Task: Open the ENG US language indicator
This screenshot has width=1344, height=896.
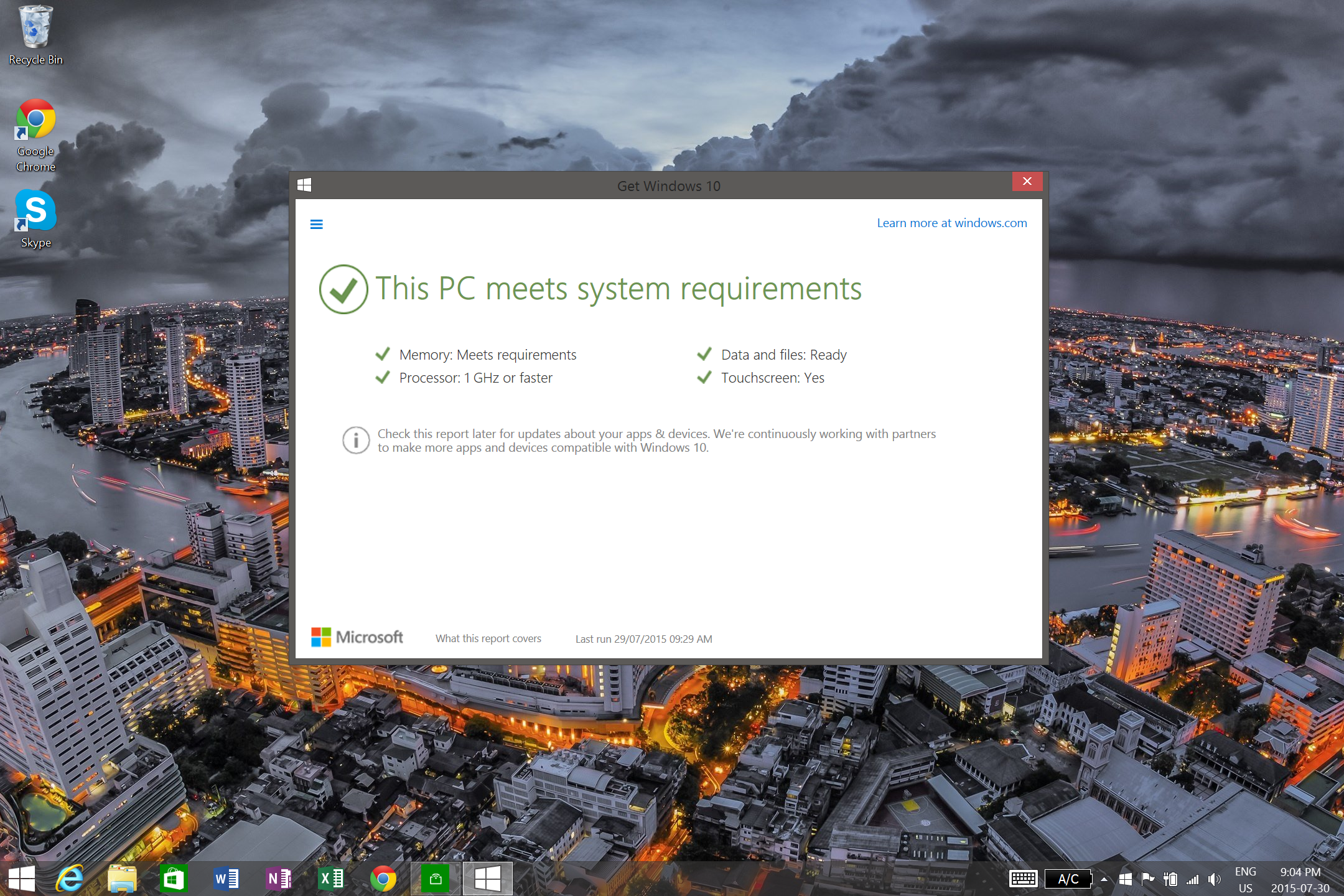Action: pyautogui.click(x=1245, y=880)
